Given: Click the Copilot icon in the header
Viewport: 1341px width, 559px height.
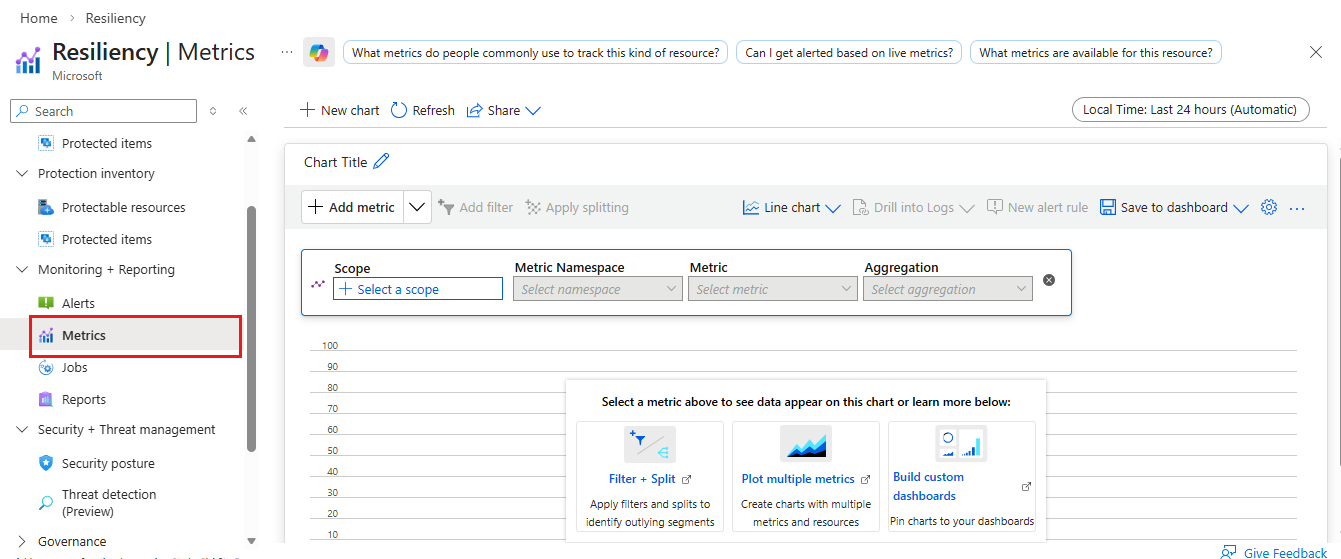Looking at the screenshot, I should (x=319, y=52).
